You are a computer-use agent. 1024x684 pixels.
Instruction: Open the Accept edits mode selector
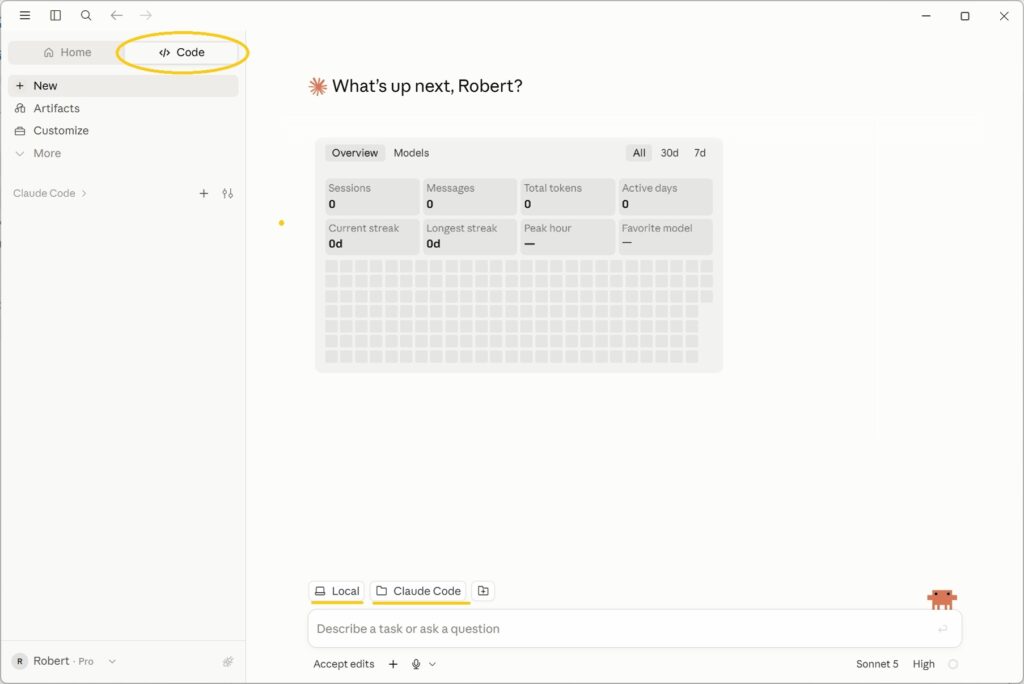[x=344, y=664]
